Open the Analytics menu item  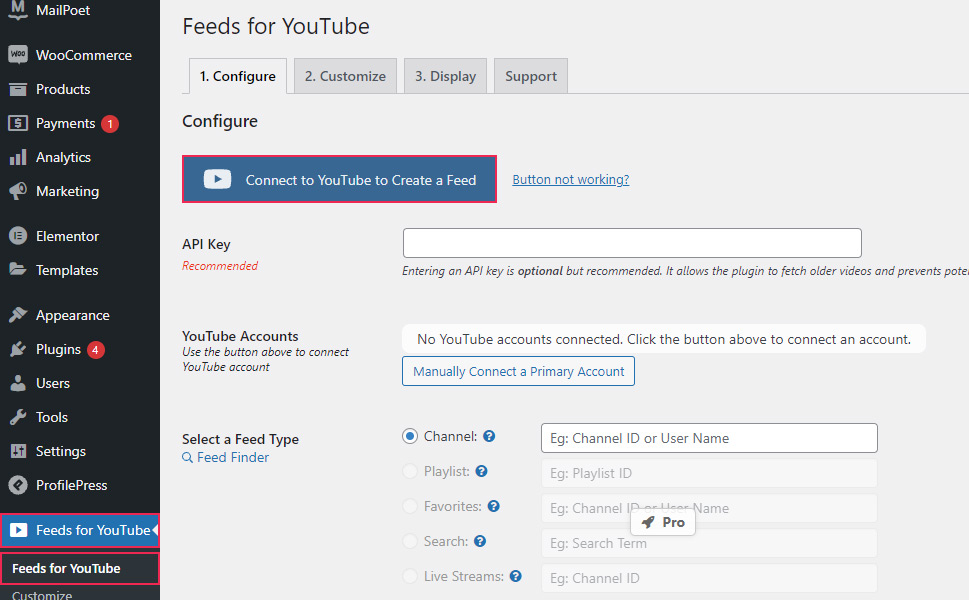(80, 157)
